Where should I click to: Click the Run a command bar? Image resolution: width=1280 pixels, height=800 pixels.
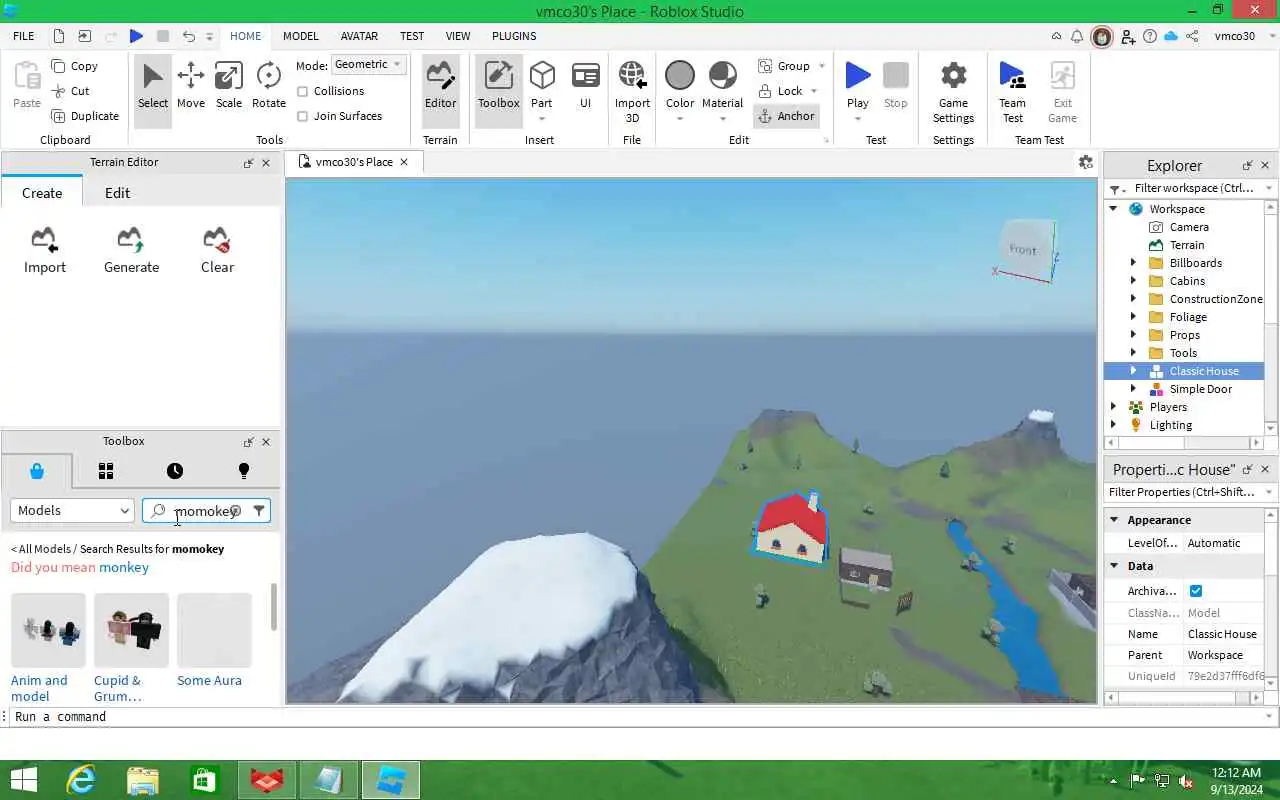[640, 717]
